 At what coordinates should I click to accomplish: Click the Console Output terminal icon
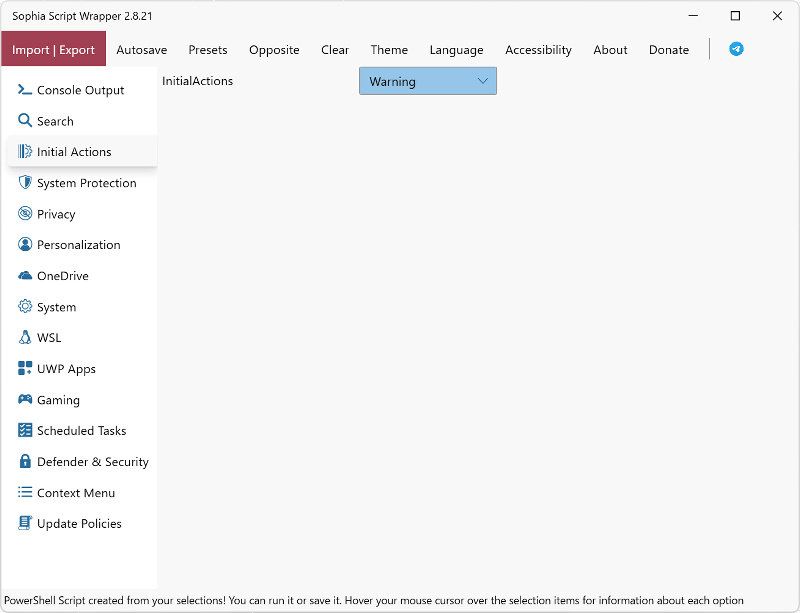25,90
